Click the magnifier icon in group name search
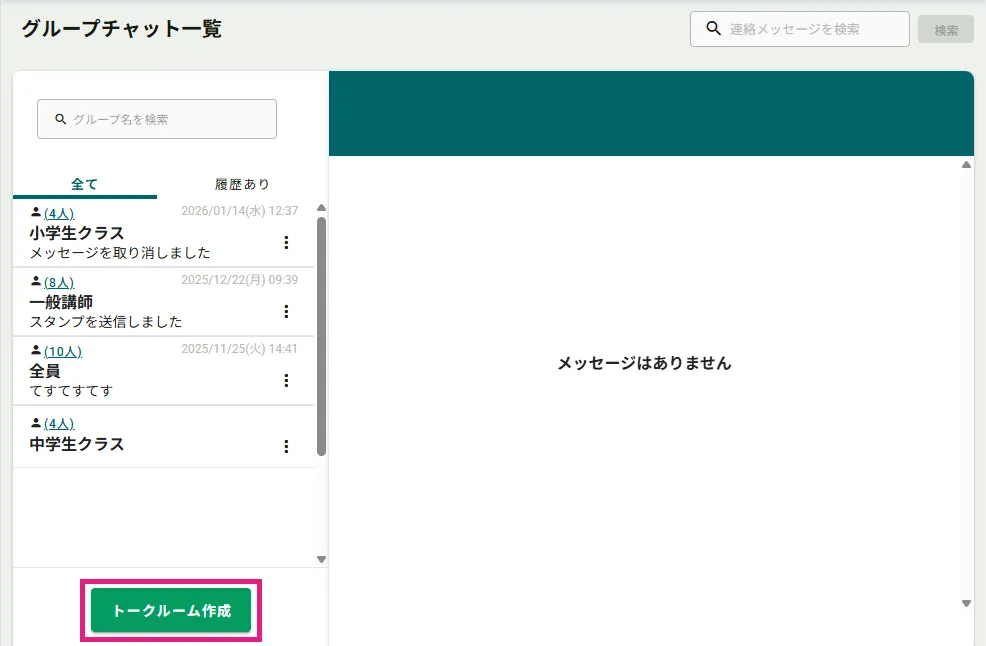Image resolution: width=986 pixels, height=646 pixels. (60, 119)
